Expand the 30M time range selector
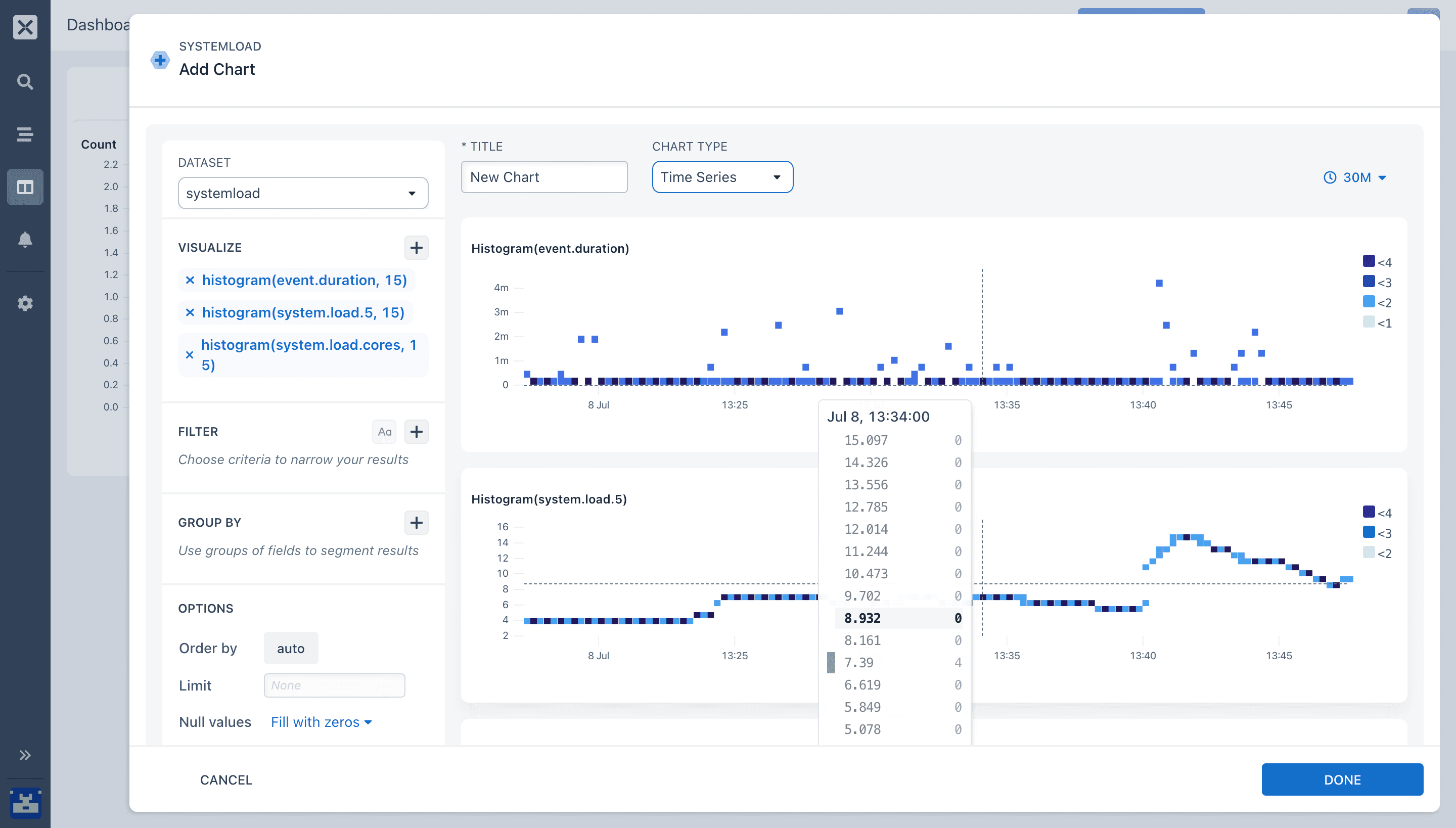1456x828 pixels. [1355, 178]
